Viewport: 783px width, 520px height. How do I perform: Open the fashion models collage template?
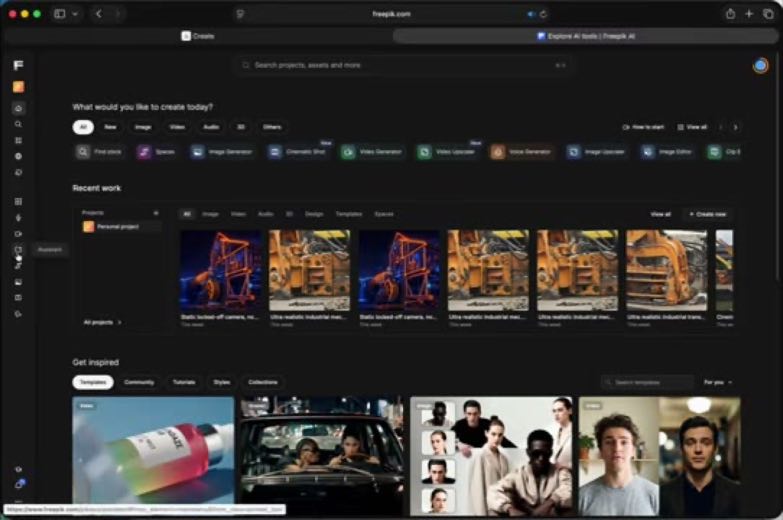(491, 456)
